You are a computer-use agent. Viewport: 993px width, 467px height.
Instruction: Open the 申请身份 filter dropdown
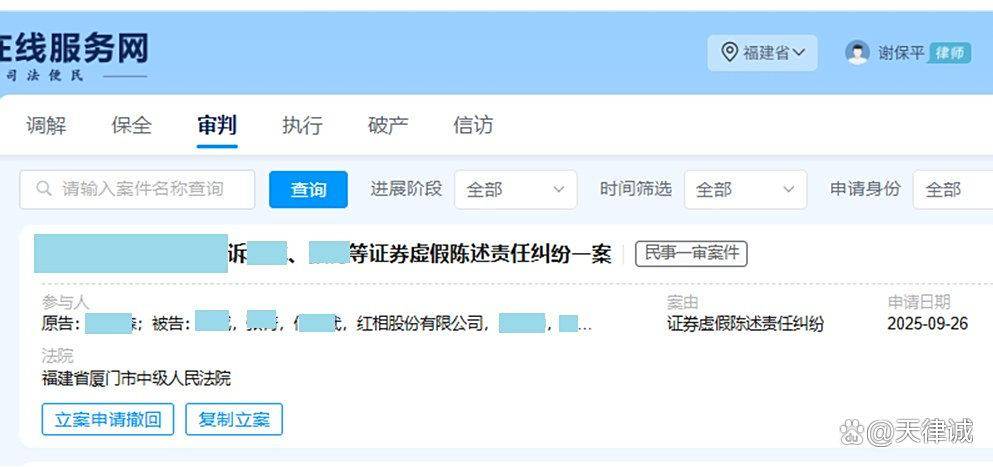[950, 189]
